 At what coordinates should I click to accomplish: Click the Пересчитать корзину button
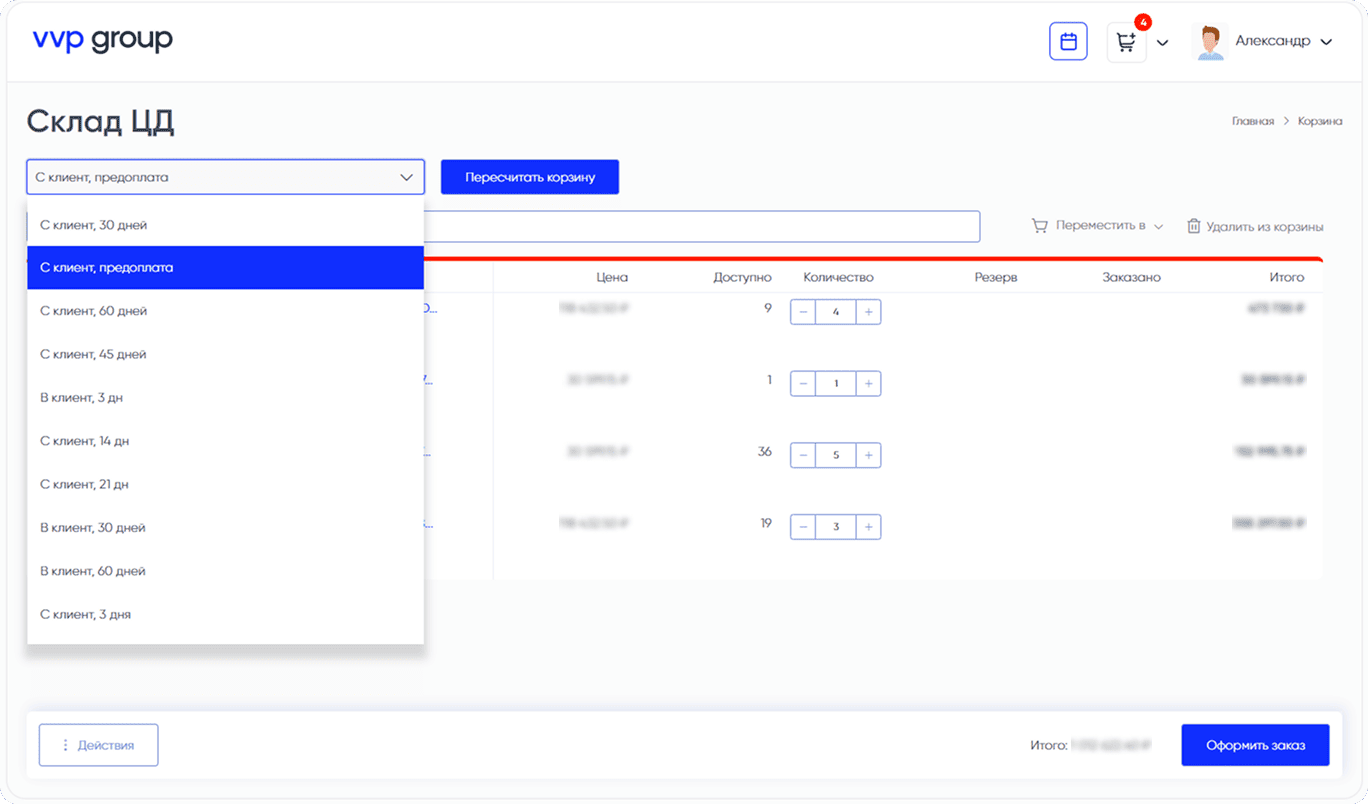click(530, 177)
